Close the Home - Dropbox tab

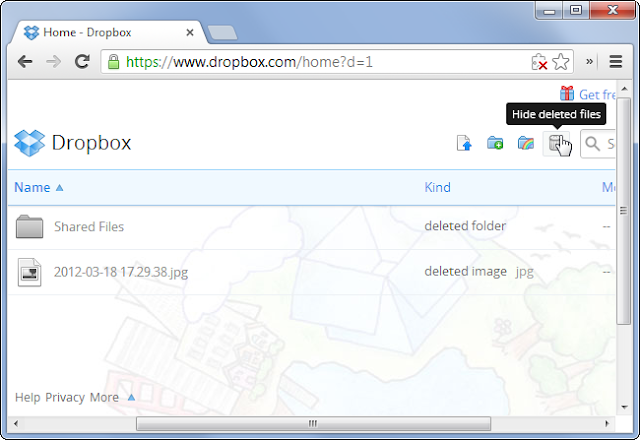190,33
